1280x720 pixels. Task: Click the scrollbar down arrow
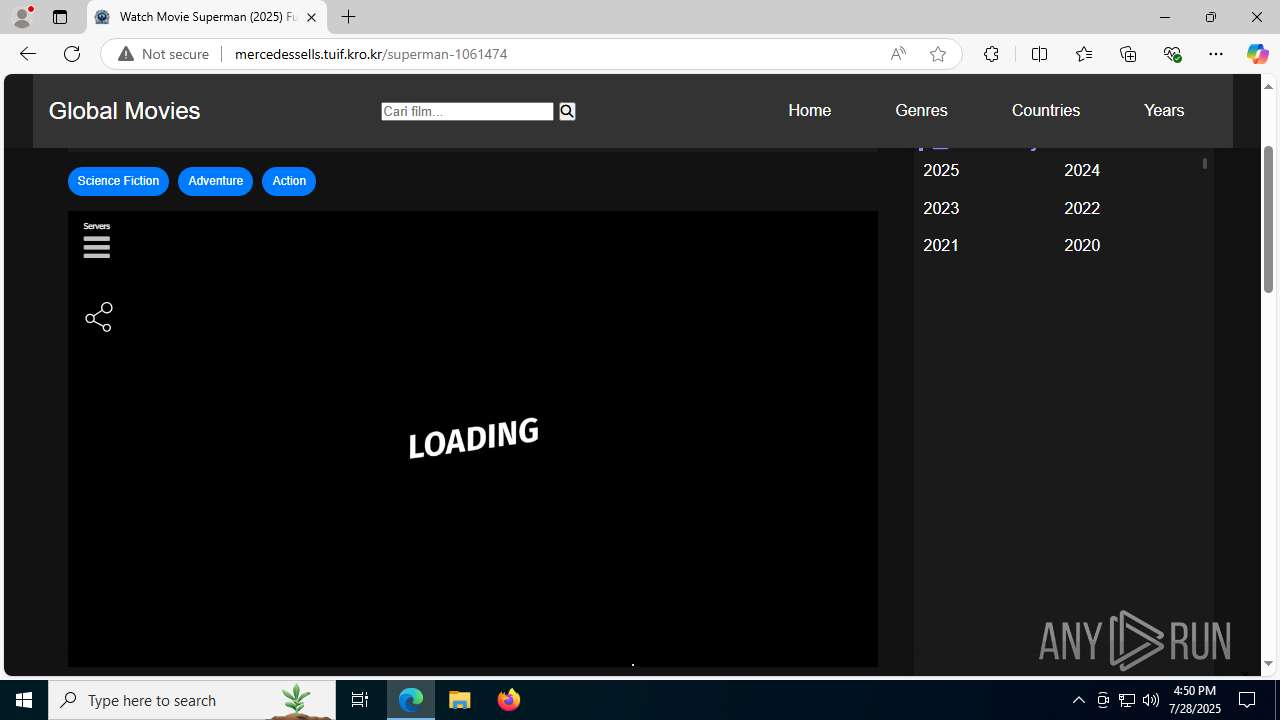(x=1269, y=664)
